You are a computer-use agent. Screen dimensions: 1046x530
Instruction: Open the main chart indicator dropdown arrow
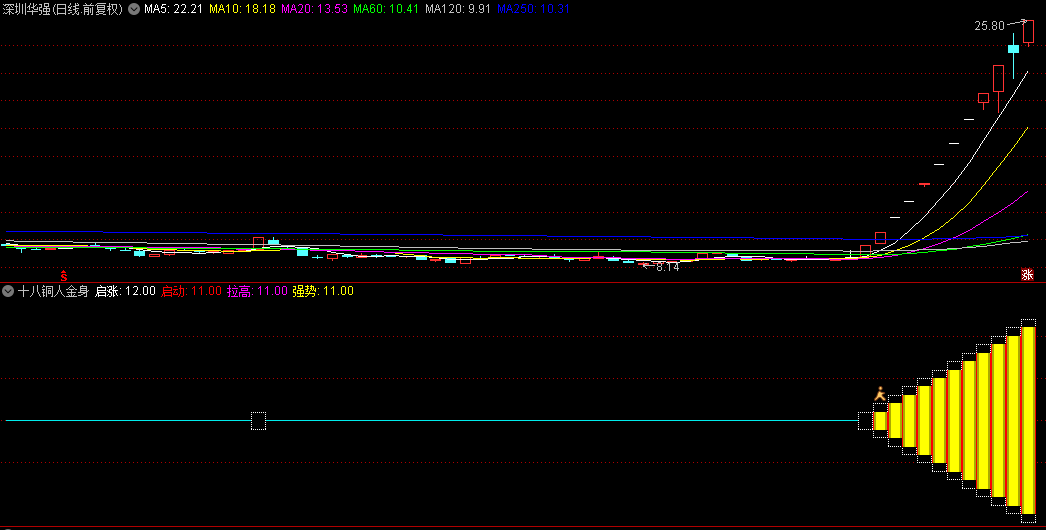tap(134, 9)
